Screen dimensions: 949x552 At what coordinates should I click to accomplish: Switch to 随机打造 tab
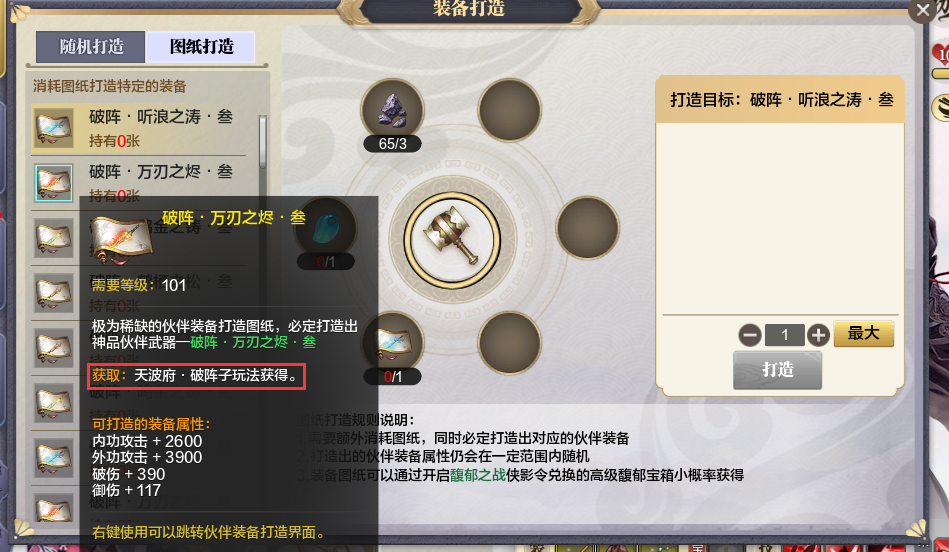pyautogui.click(x=91, y=47)
